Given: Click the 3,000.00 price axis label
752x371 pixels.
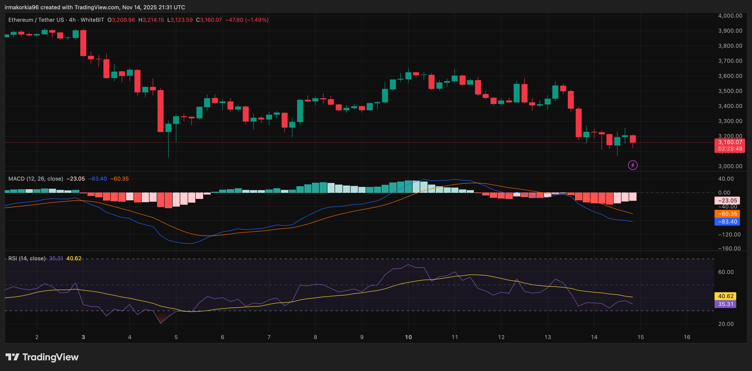Looking at the screenshot, I should pyautogui.click(x=731, y=166).
